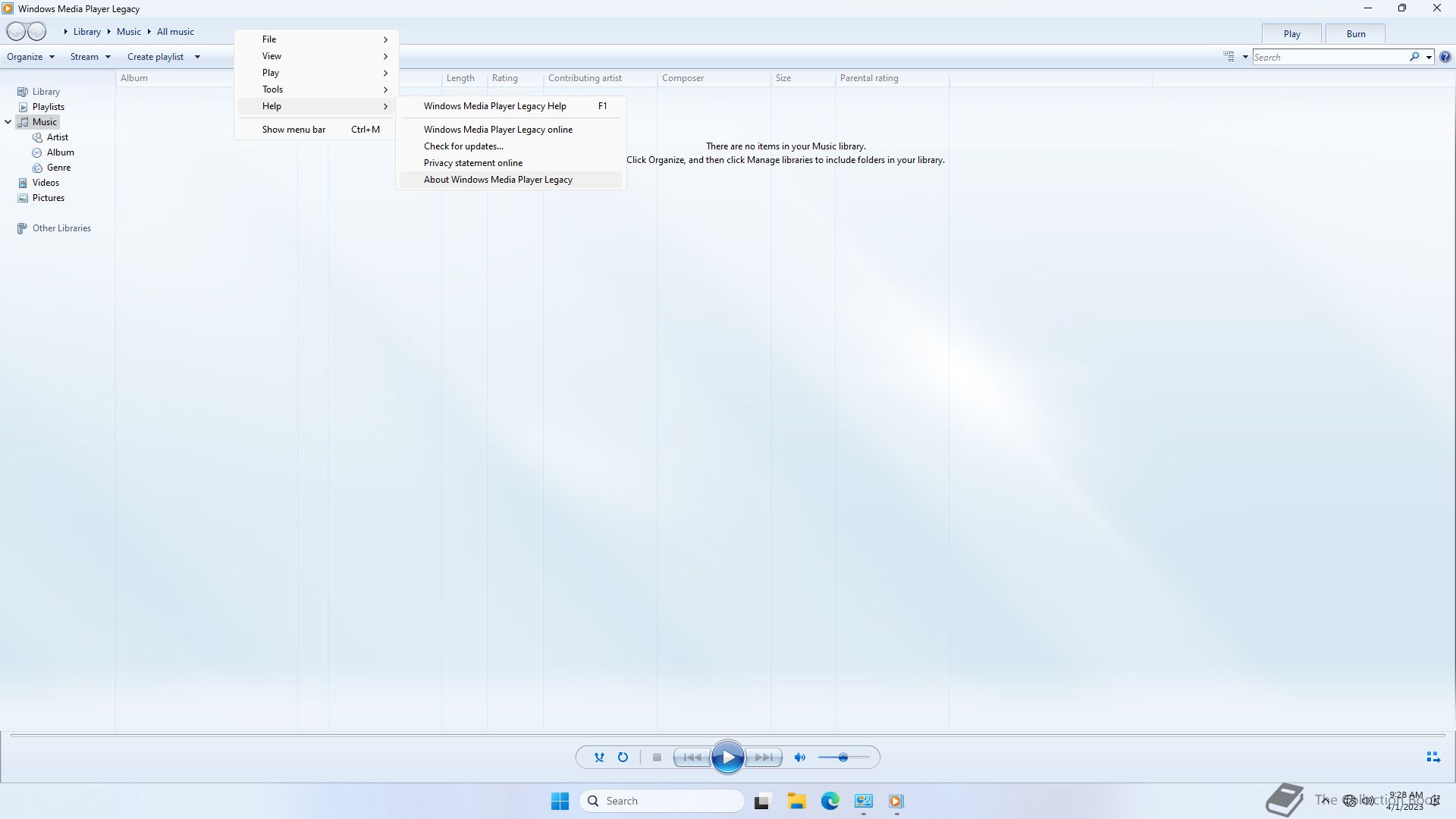Viewport: 1456px width, 819px height.
Task: Expand the Help submenu item
Action: (x=317, y=106)
